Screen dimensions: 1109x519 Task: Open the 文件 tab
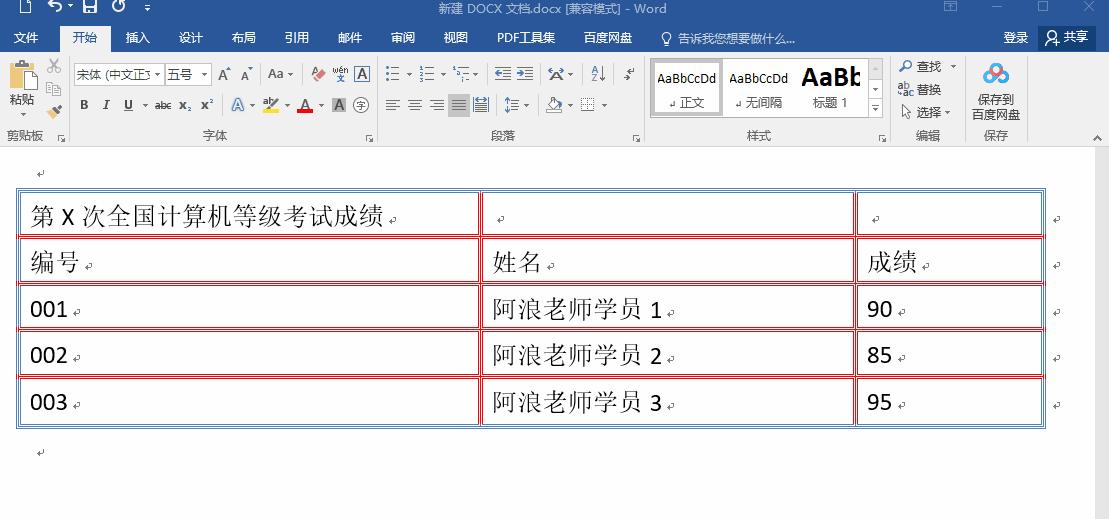click(x=26, y=37)
